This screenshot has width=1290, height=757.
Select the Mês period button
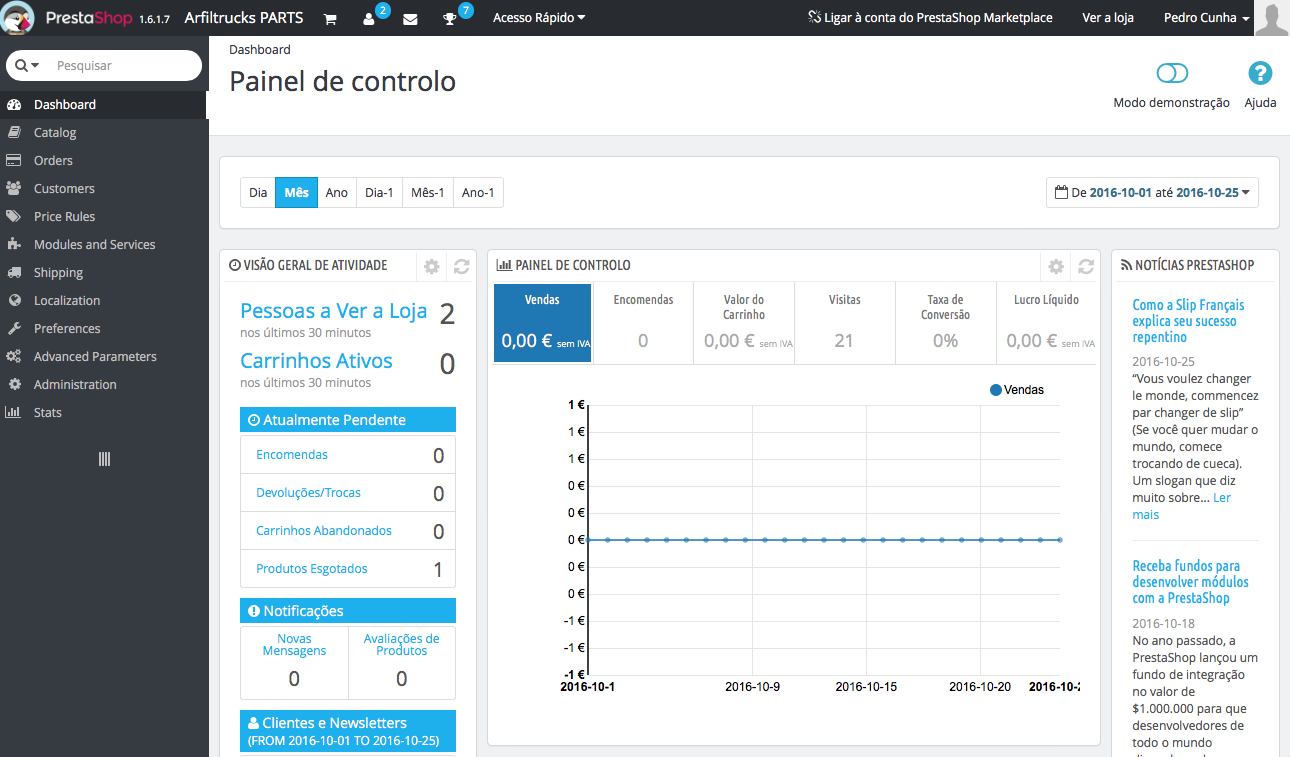click(297, 192)
